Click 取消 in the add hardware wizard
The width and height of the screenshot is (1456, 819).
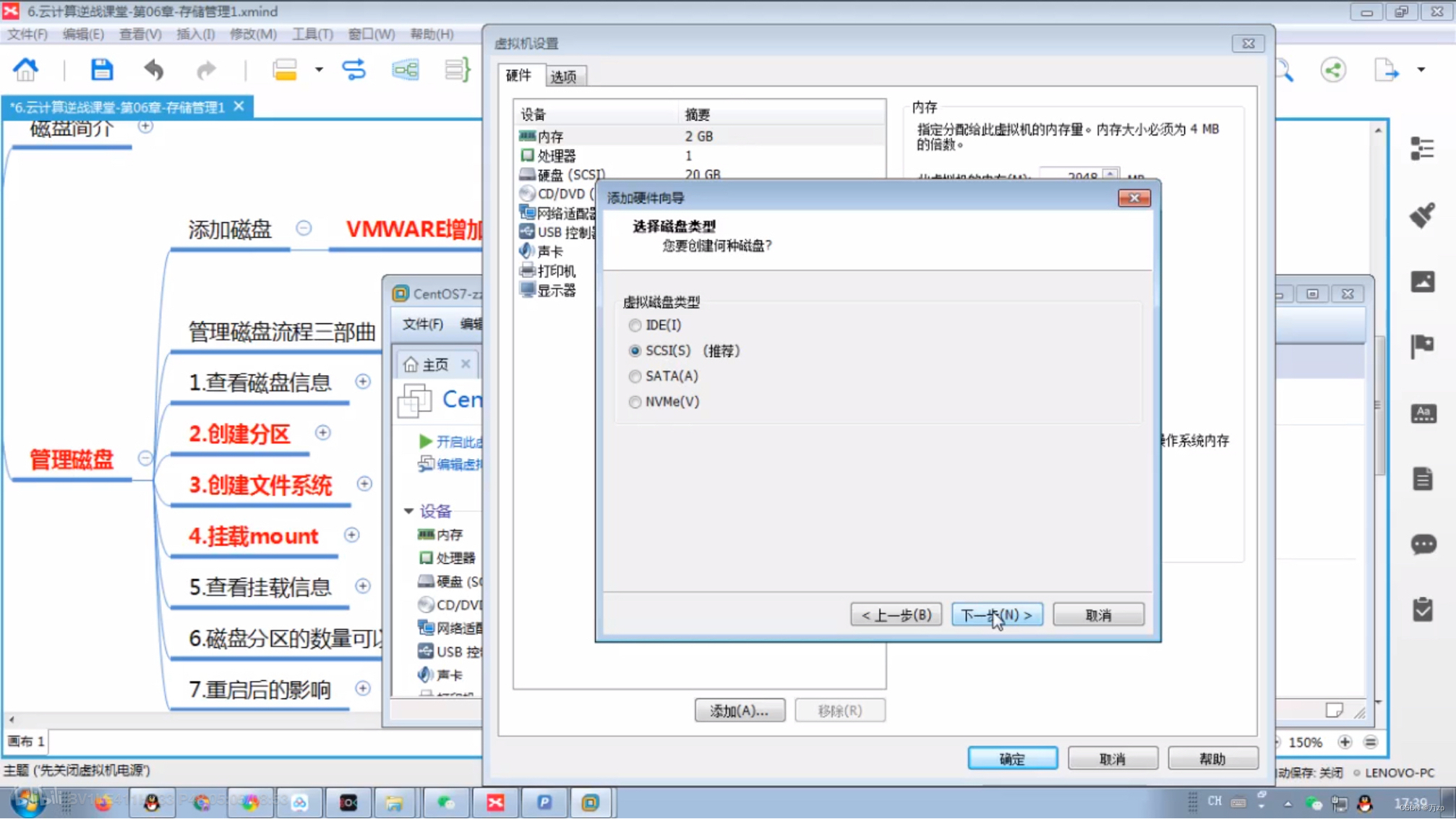click(1098, 615)
